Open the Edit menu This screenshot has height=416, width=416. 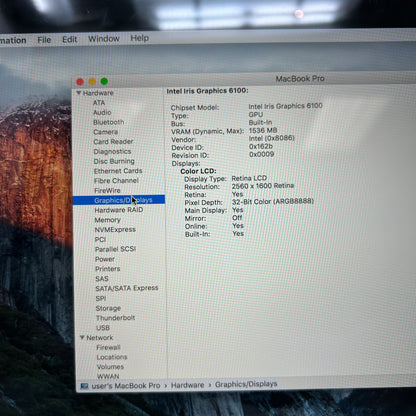pyautogui.click(x=69, y=39)
